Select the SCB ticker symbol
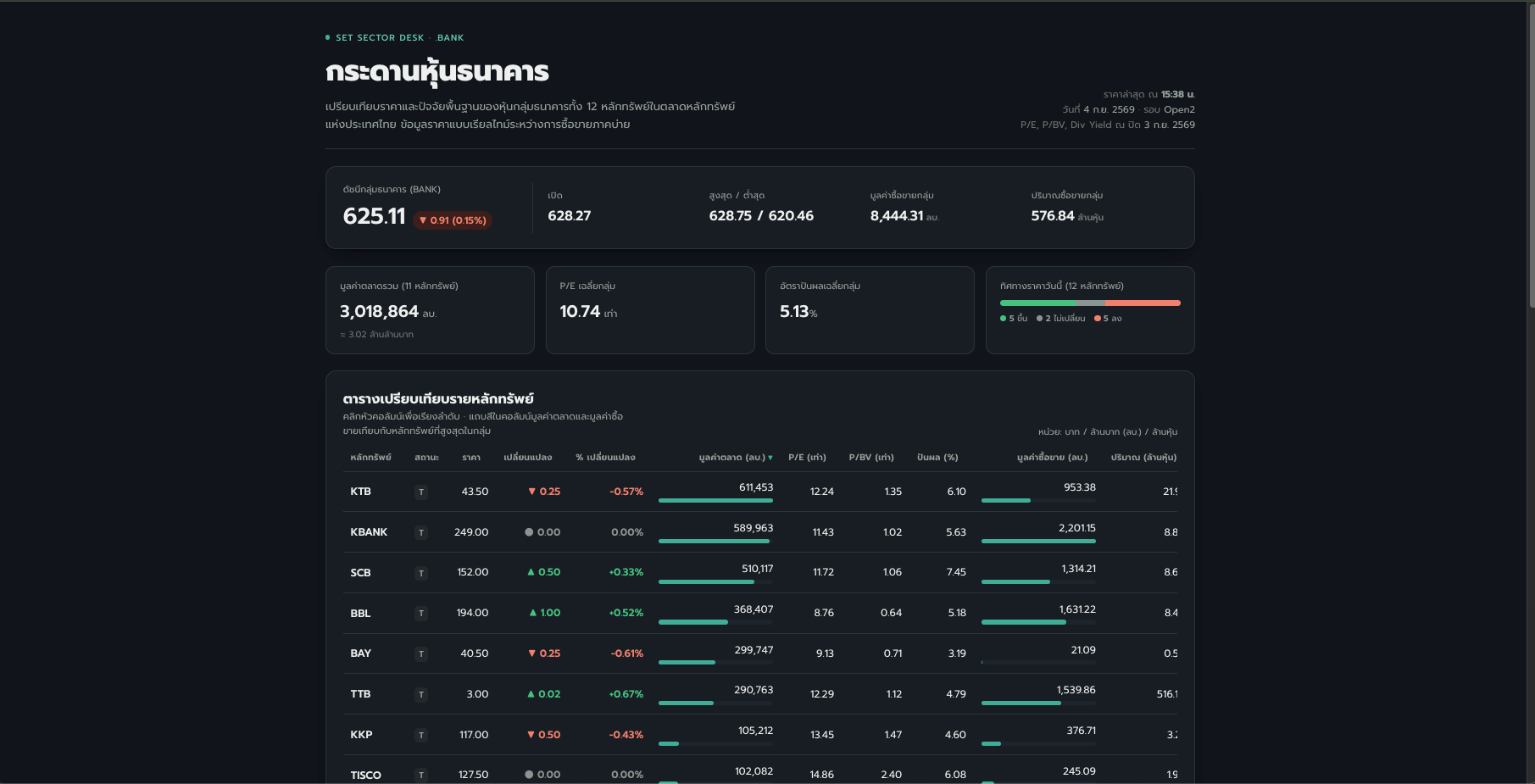The width and height of the screenshot is (1535, 784). click(360, 573)
